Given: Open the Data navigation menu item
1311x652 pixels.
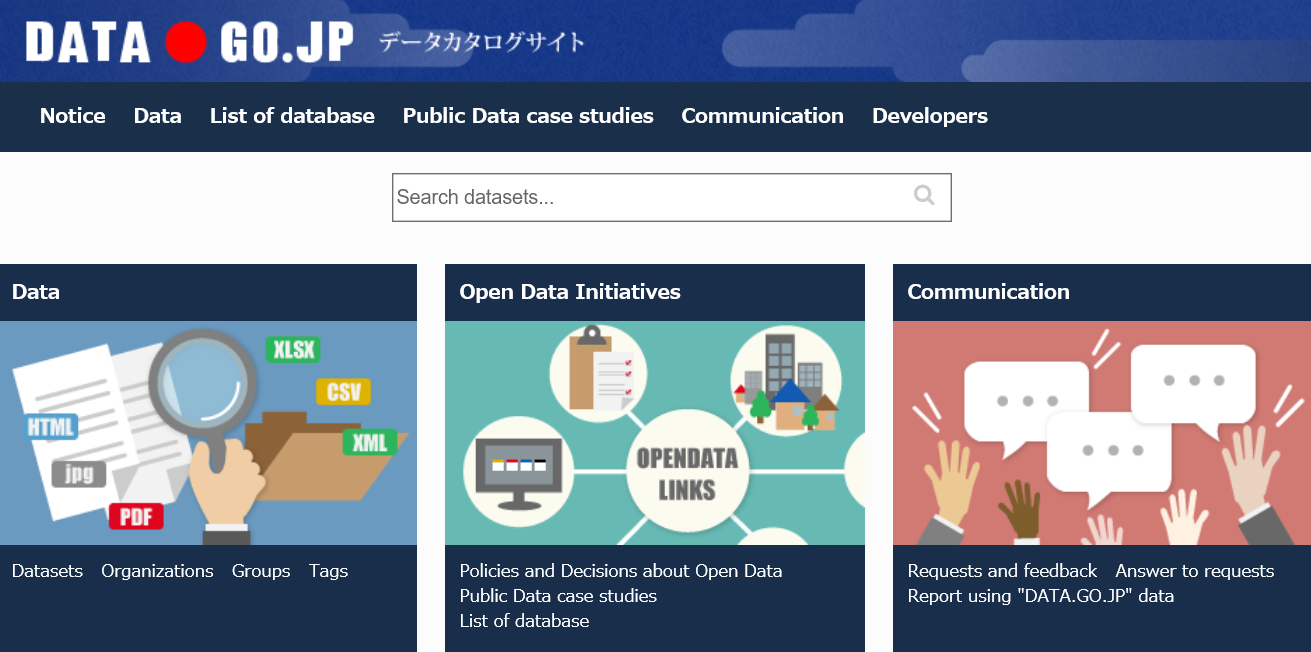Looking at the screenshot, I should (158, 116).
